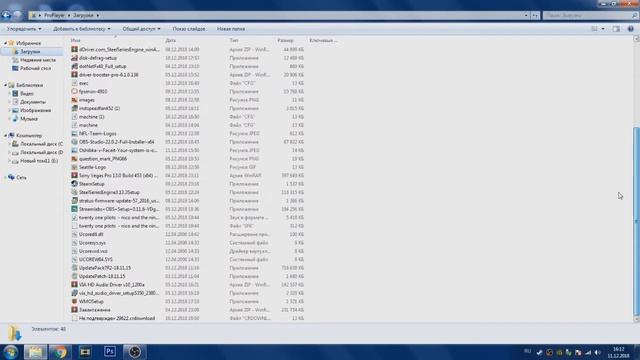Open Google Chrome from taskbar
Image resolution: width=640 pixels, height=360 pixels.
(x=60, y=352)
